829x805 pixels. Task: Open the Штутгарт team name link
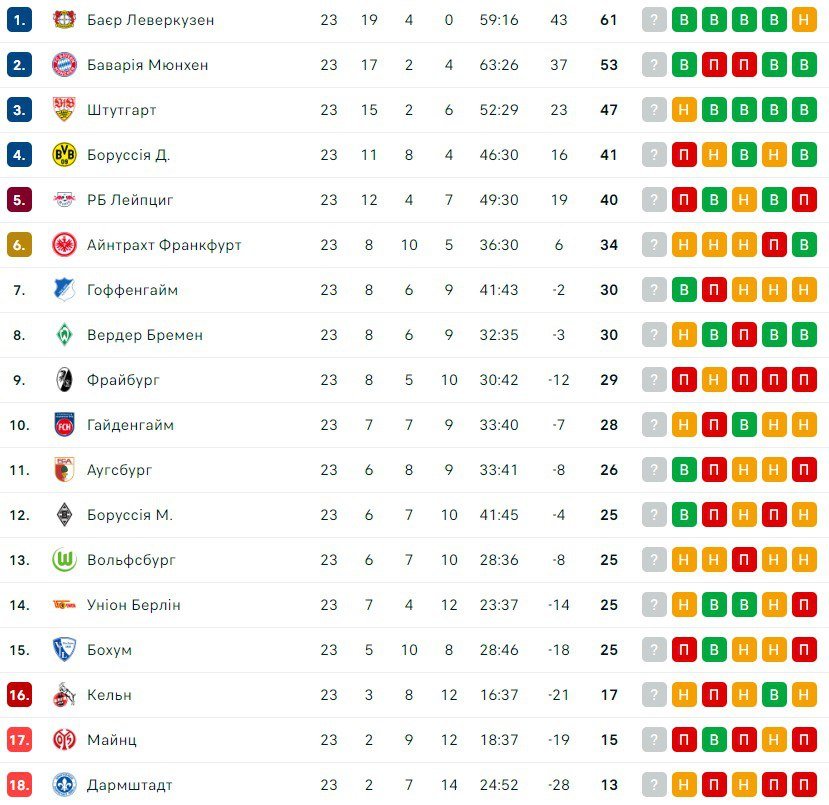[x=121, y=110]
